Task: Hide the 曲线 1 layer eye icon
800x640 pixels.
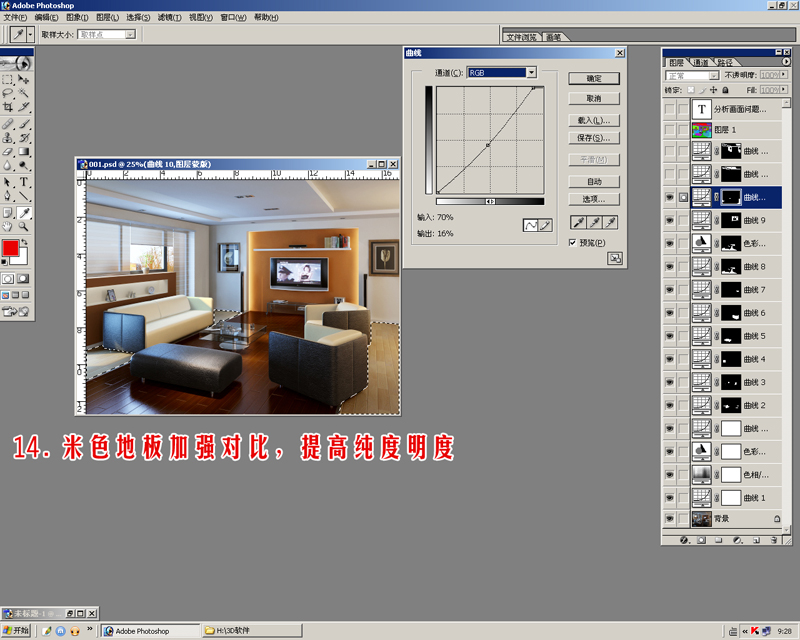Action: pos(669,498)
